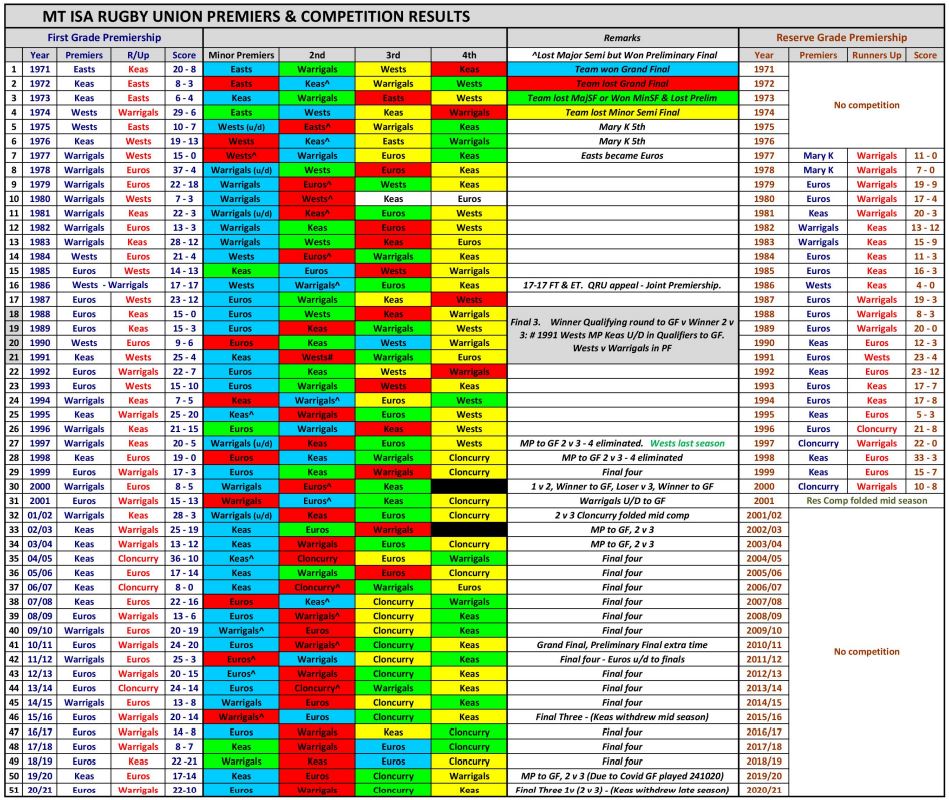Viewport: 949px width, 800px height.
Task: Select the red 'Team lost Grand Final' legend cell
Action: coord(621,84)
